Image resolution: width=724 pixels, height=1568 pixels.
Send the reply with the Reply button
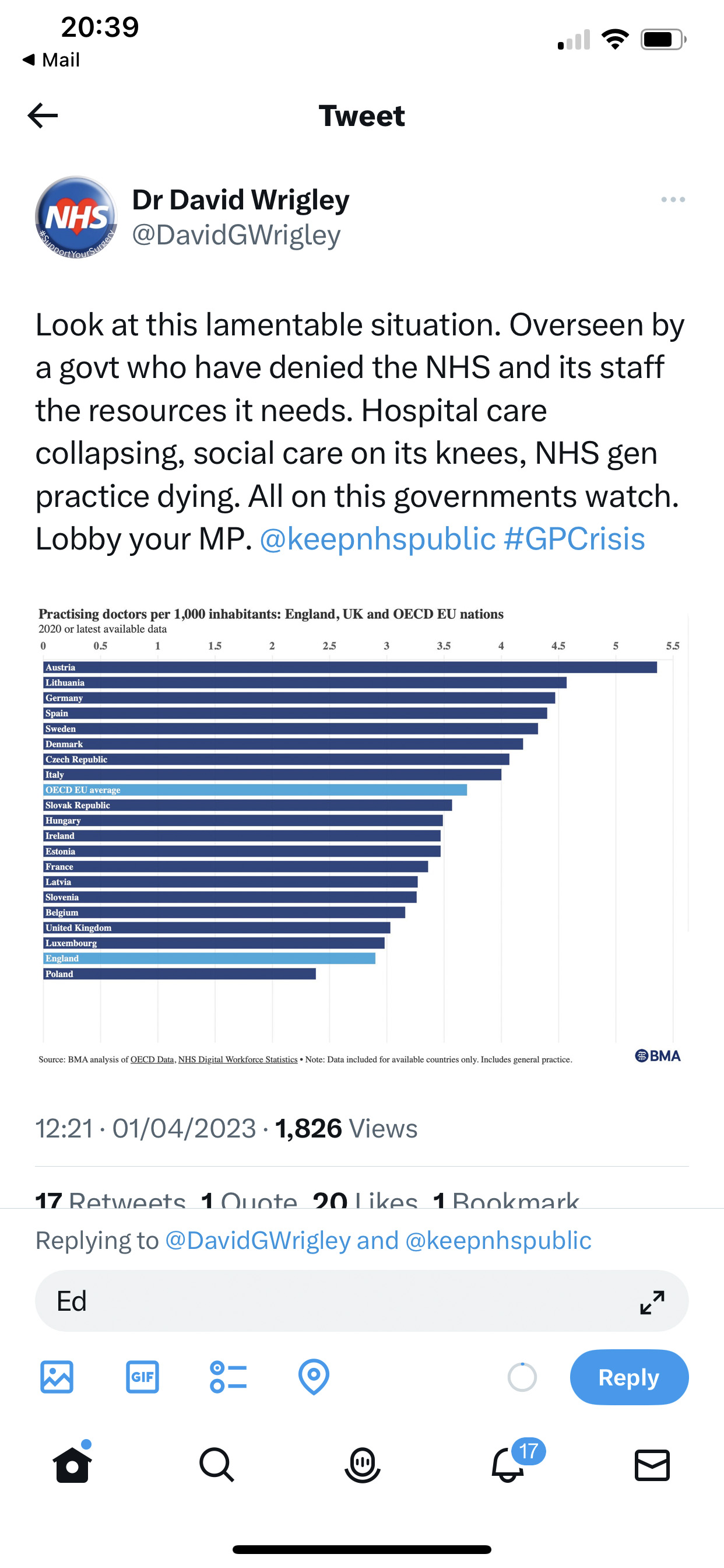[x=629, y=1377]
